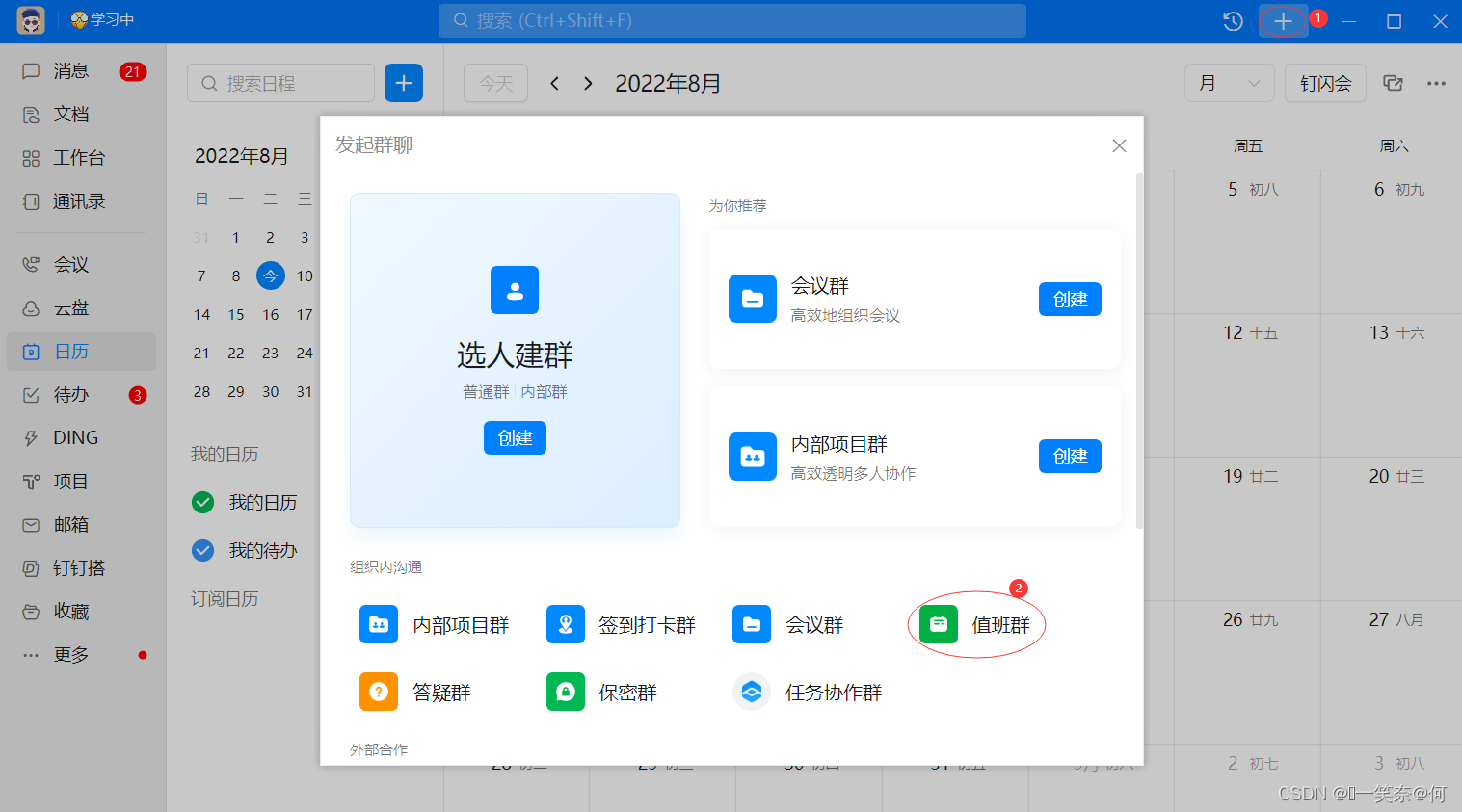Choose 保密群 group type
This screenshot has width=1462, height=812.
pos(602,693)
